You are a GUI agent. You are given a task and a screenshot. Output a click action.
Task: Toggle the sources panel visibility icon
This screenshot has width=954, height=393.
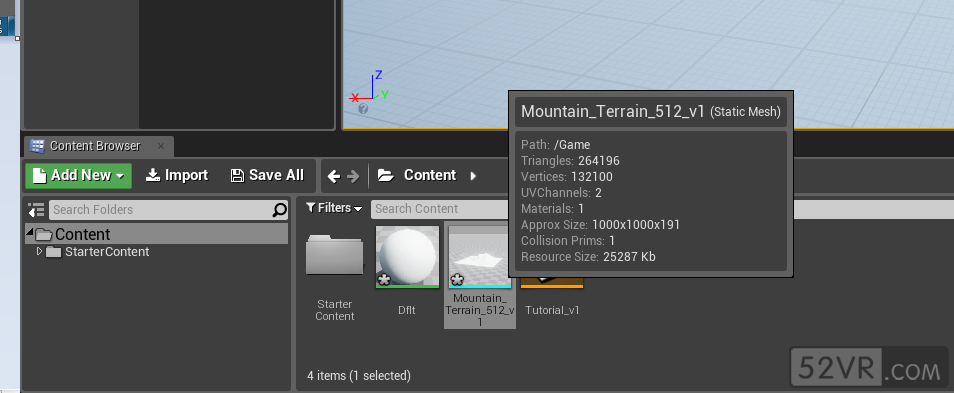(37, 210)
